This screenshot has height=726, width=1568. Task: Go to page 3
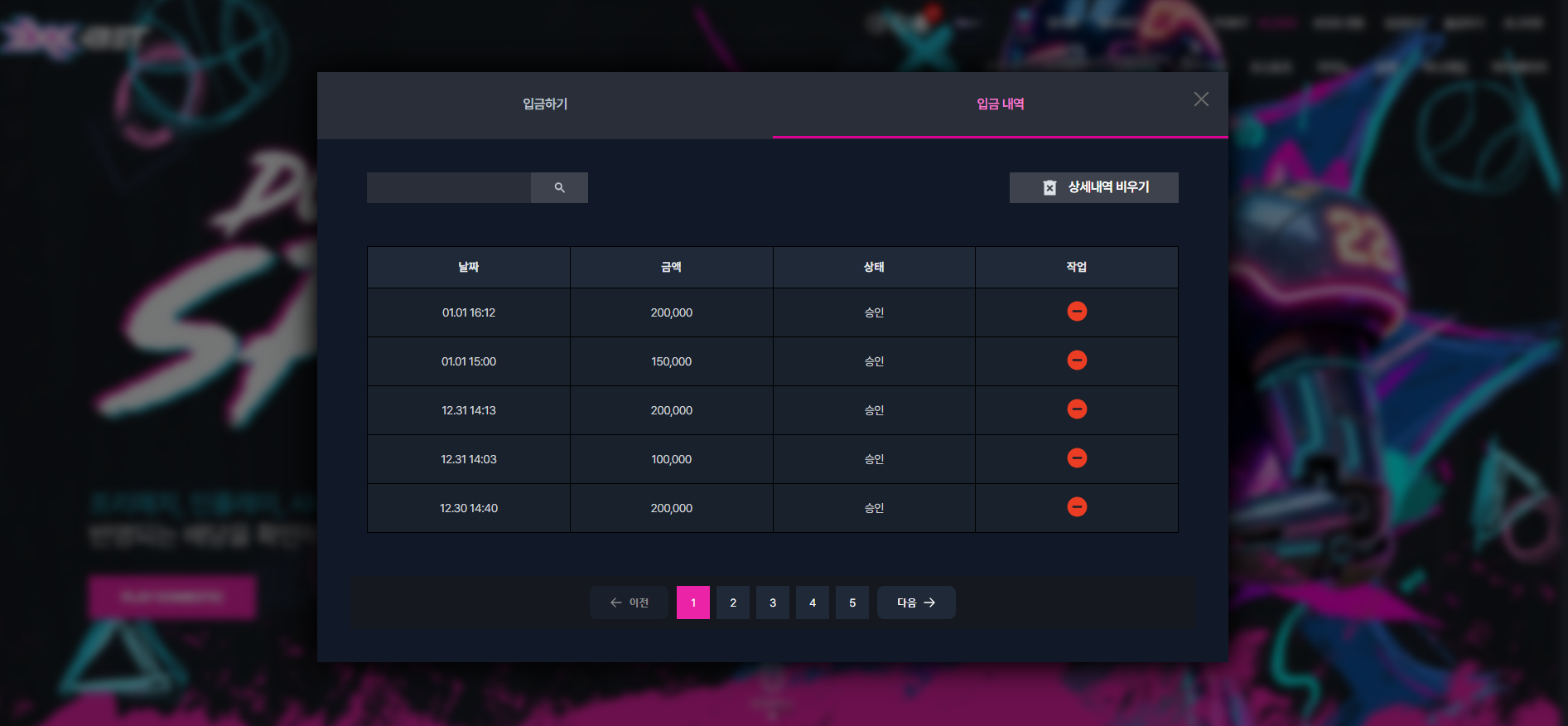[x=773, y=603]
